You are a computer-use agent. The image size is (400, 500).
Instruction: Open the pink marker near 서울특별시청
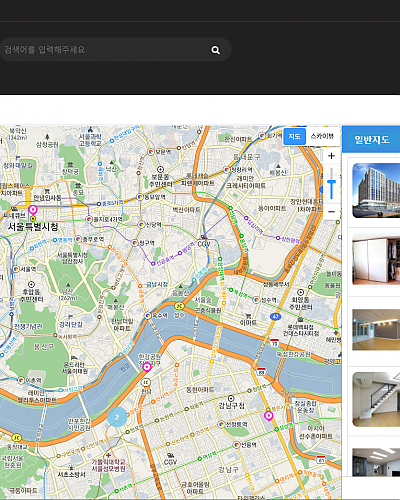point(33,210)
